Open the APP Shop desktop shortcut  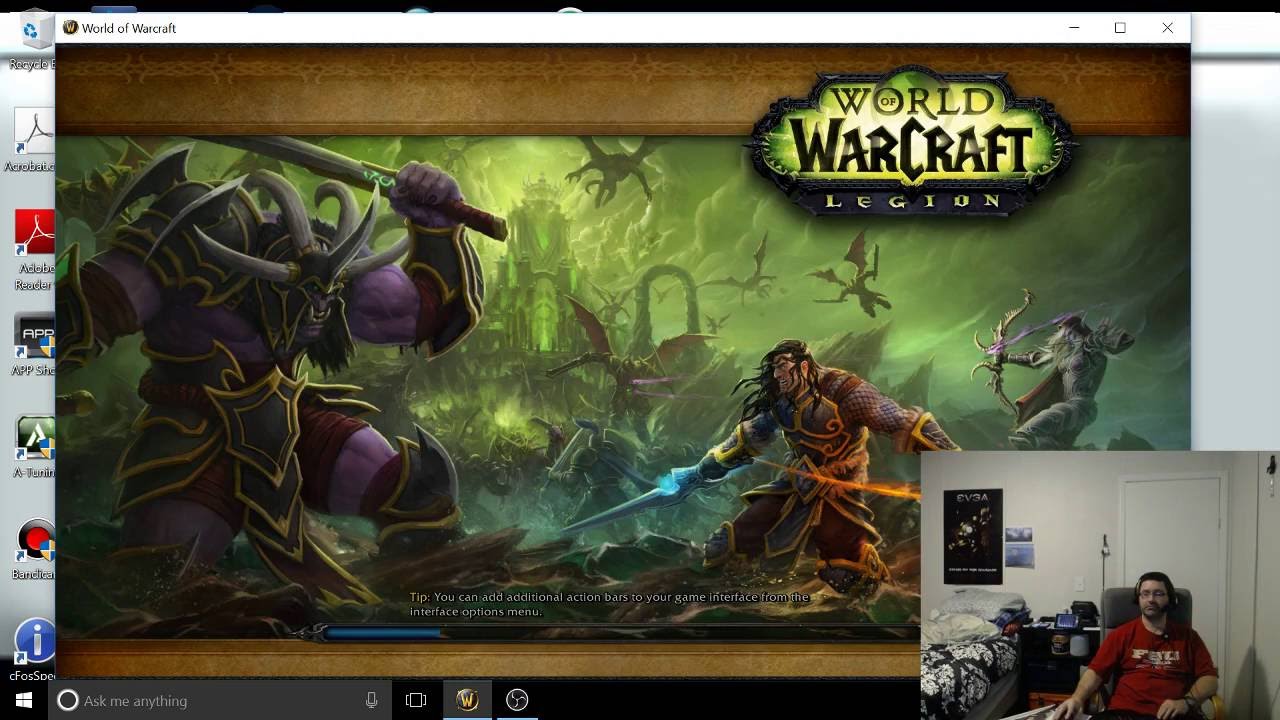[34, 346]
